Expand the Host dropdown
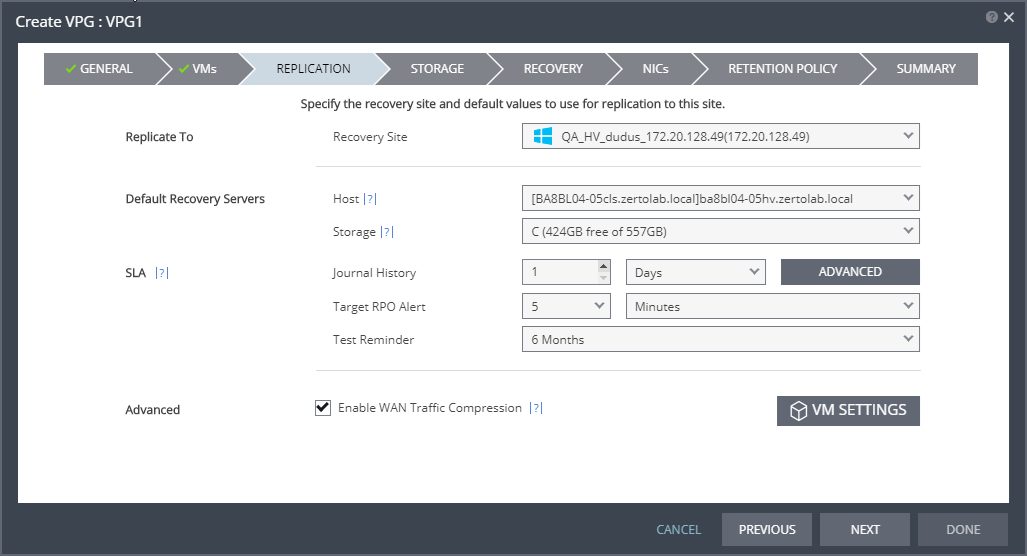 pos(720,198)
